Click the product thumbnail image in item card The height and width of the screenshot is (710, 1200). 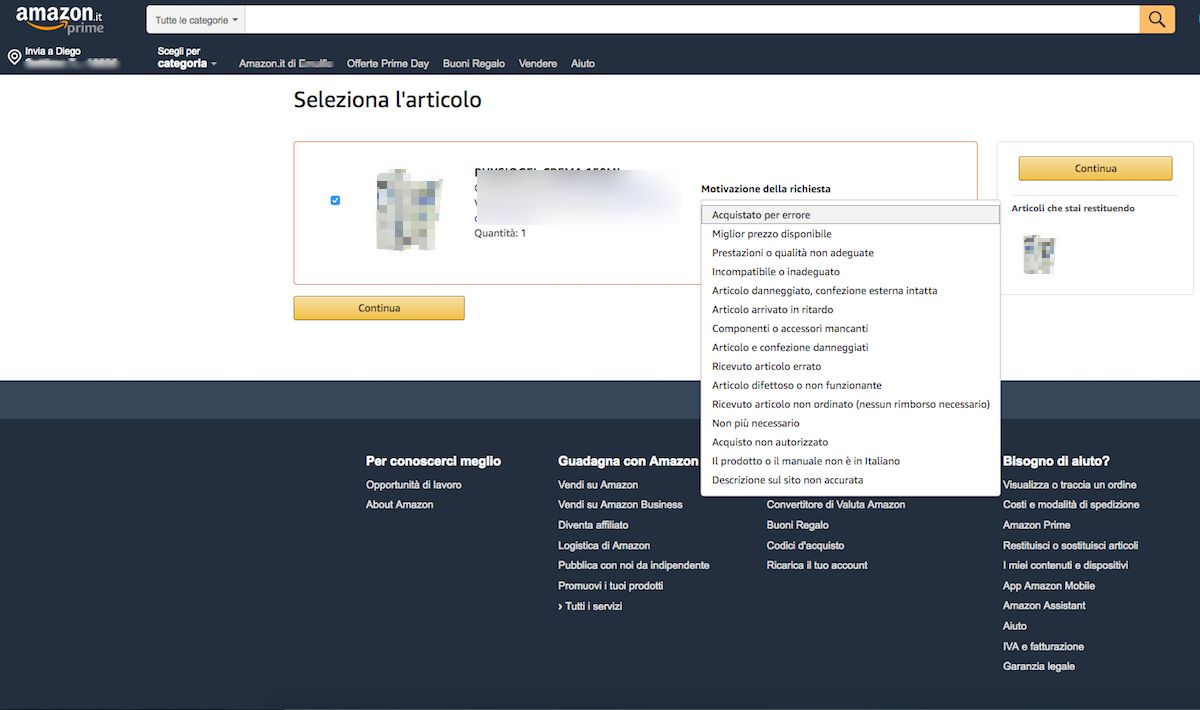pos(408,210)
